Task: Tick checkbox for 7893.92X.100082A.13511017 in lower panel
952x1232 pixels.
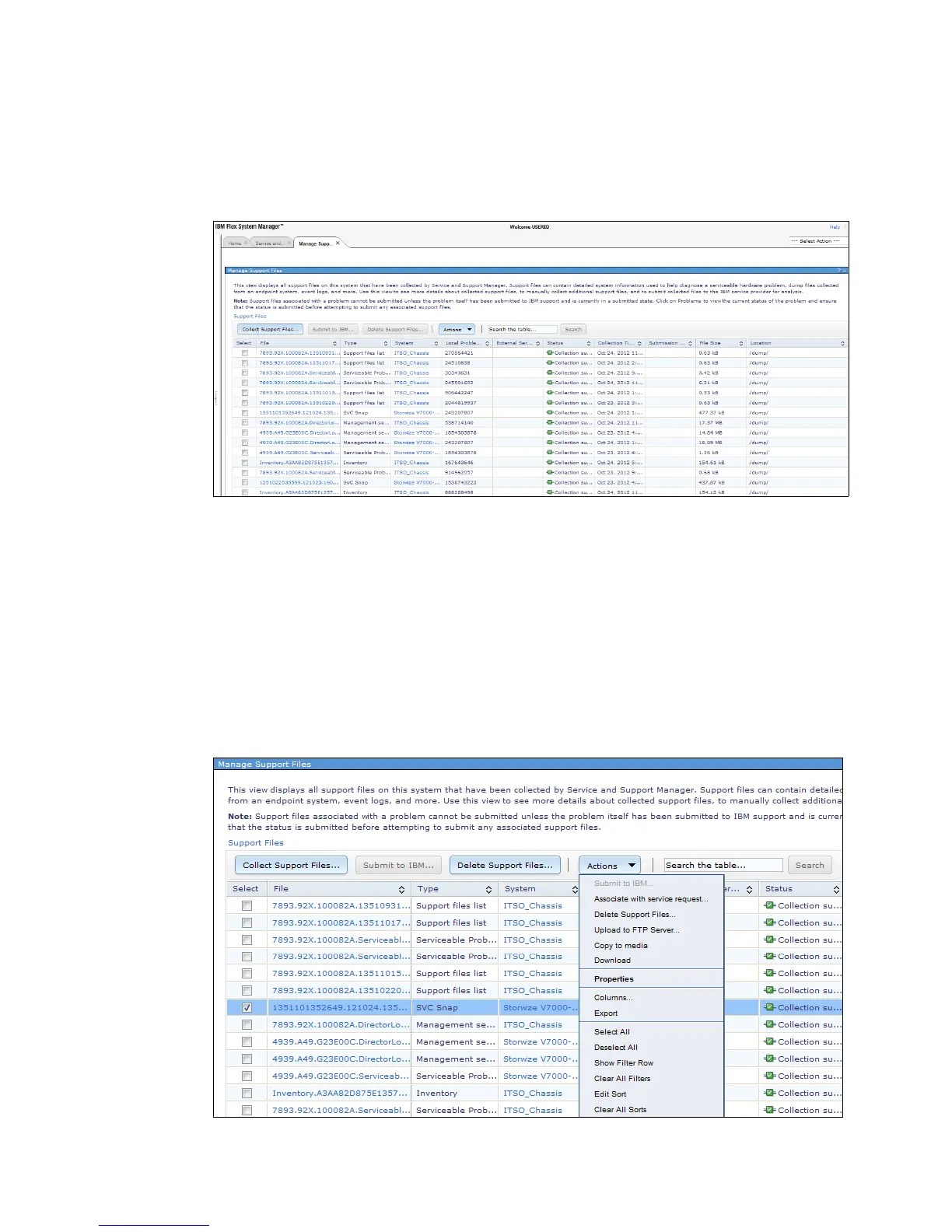Action: pos(247,922)
